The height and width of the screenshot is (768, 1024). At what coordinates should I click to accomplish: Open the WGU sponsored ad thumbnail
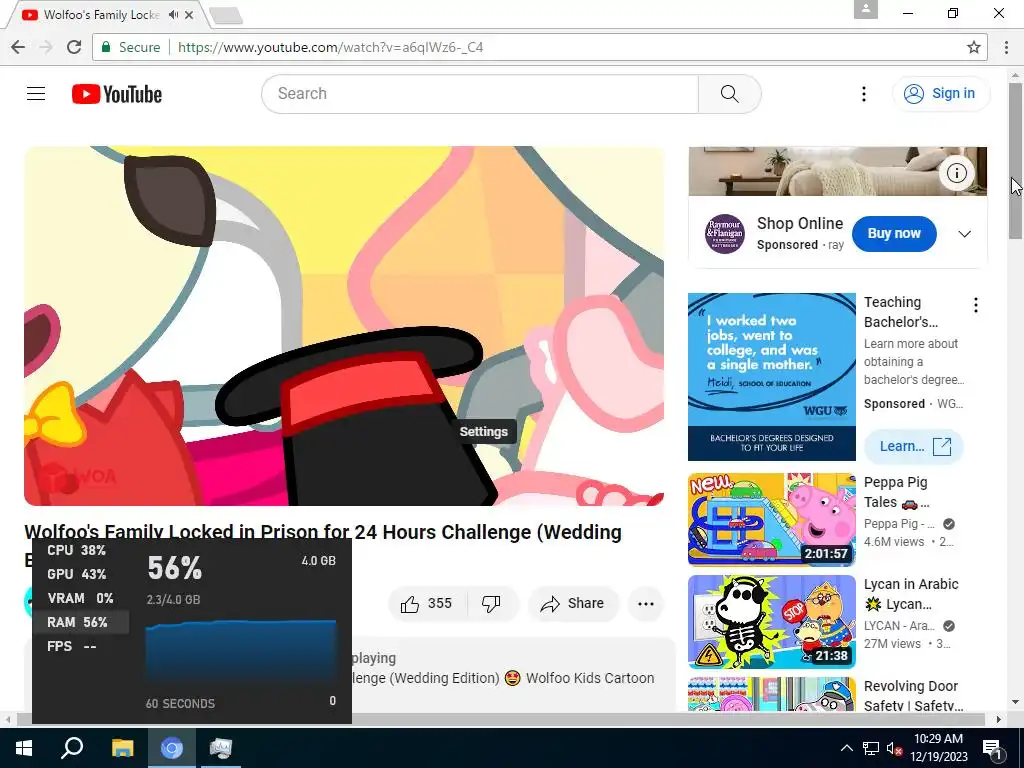(x=772, y=377)
